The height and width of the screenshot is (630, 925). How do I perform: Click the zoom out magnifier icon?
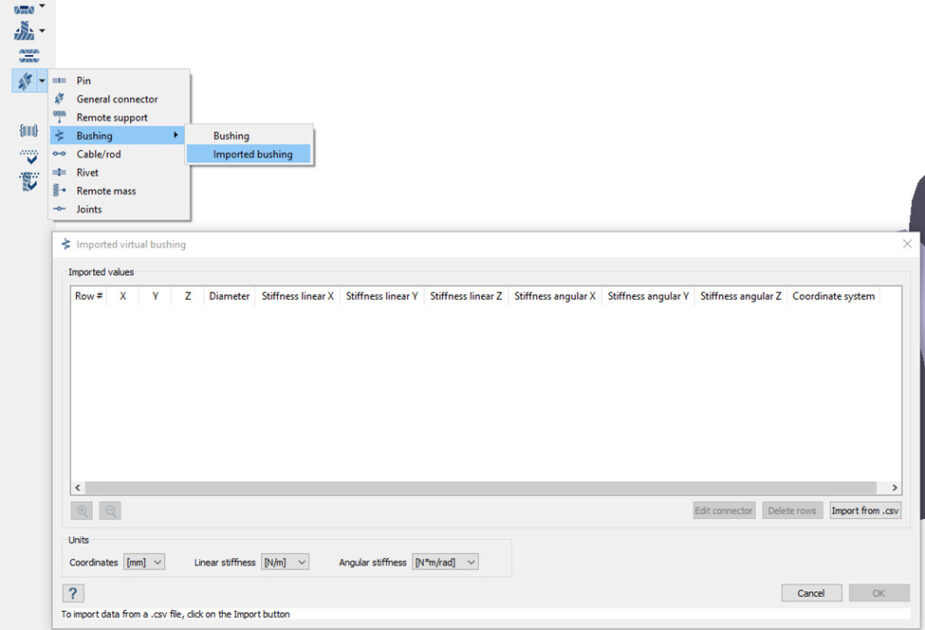click(110, 511)
